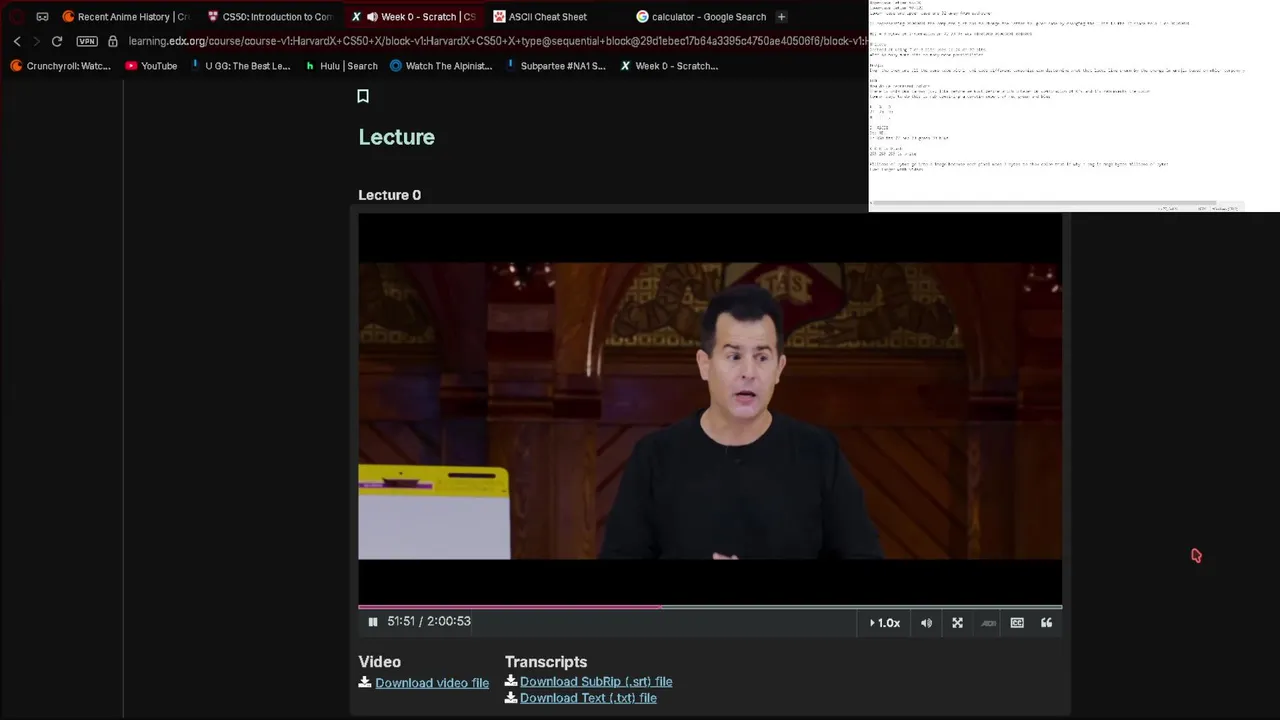The width and height of the screenshot is (1280, 720).
Task: Mute the video volume speaker icon
Action: pos(926,623)
